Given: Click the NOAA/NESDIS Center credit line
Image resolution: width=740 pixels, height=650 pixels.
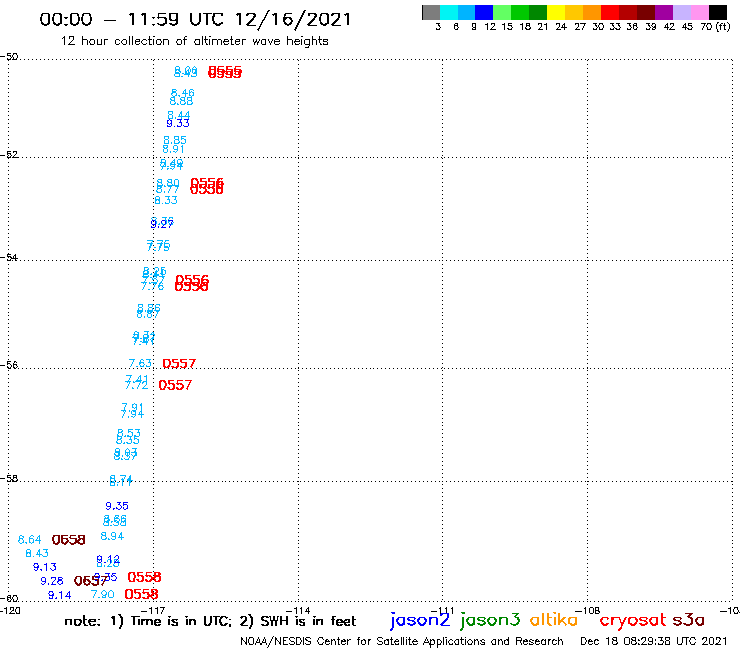Looking at the screenshot, I should 402,641.
